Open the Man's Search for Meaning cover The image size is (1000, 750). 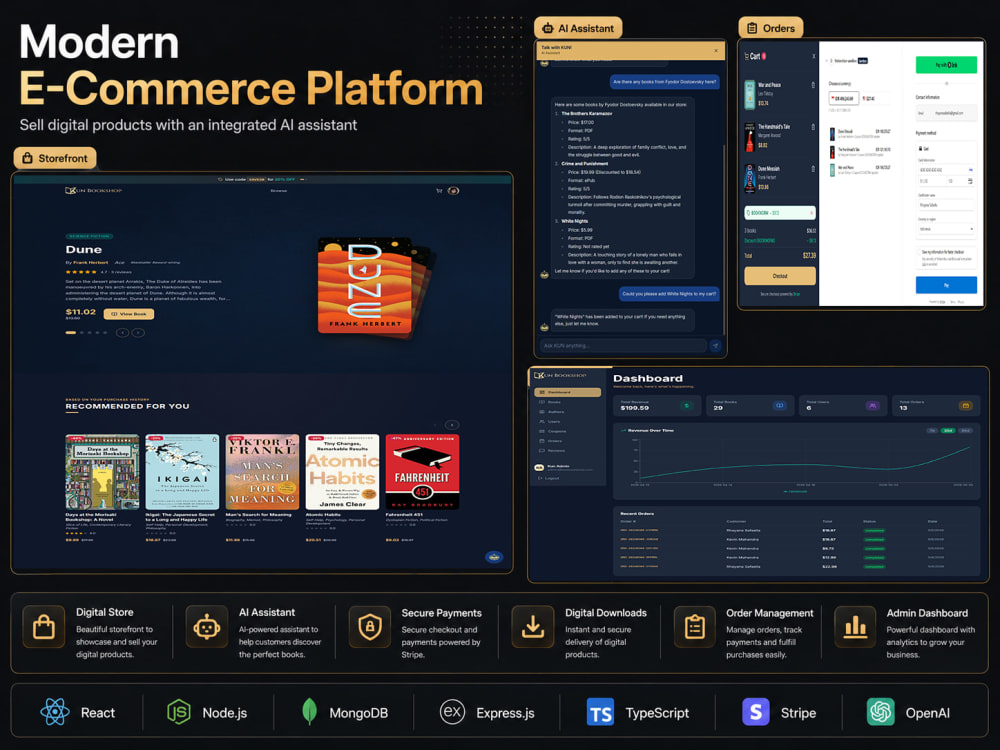tap(262, 472)
